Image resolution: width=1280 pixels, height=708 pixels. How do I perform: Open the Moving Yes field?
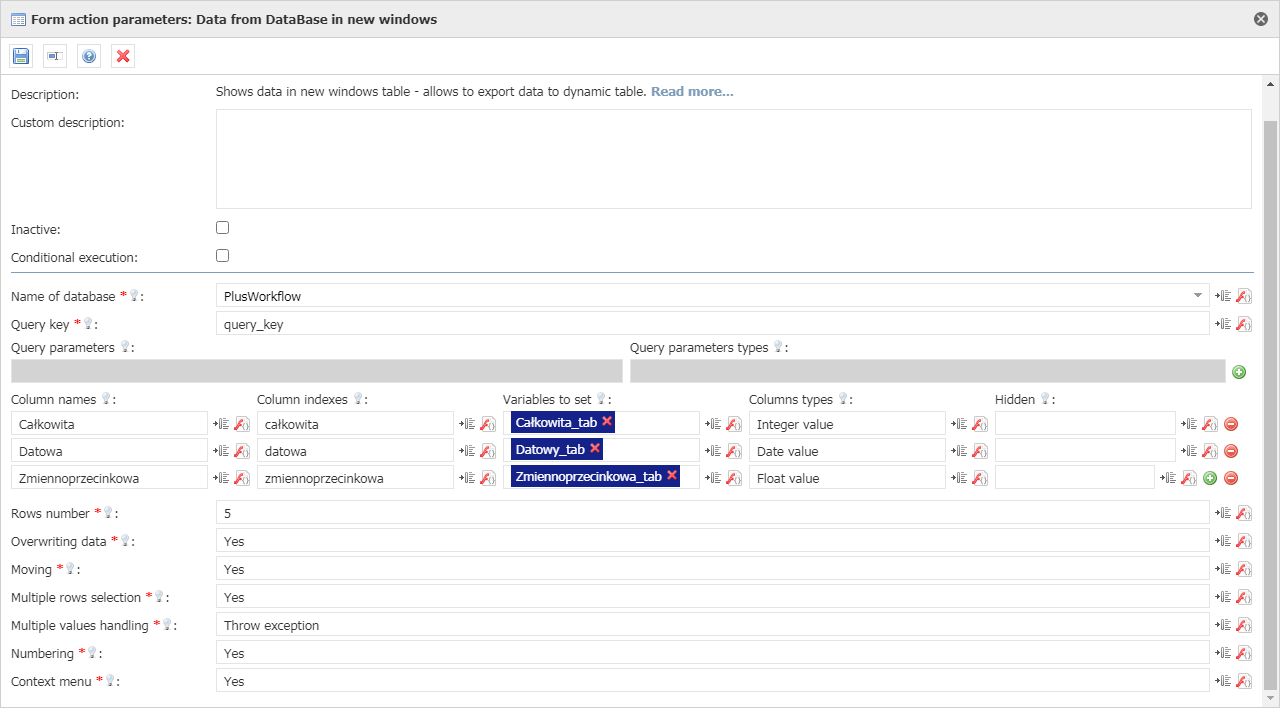(712, 569)
